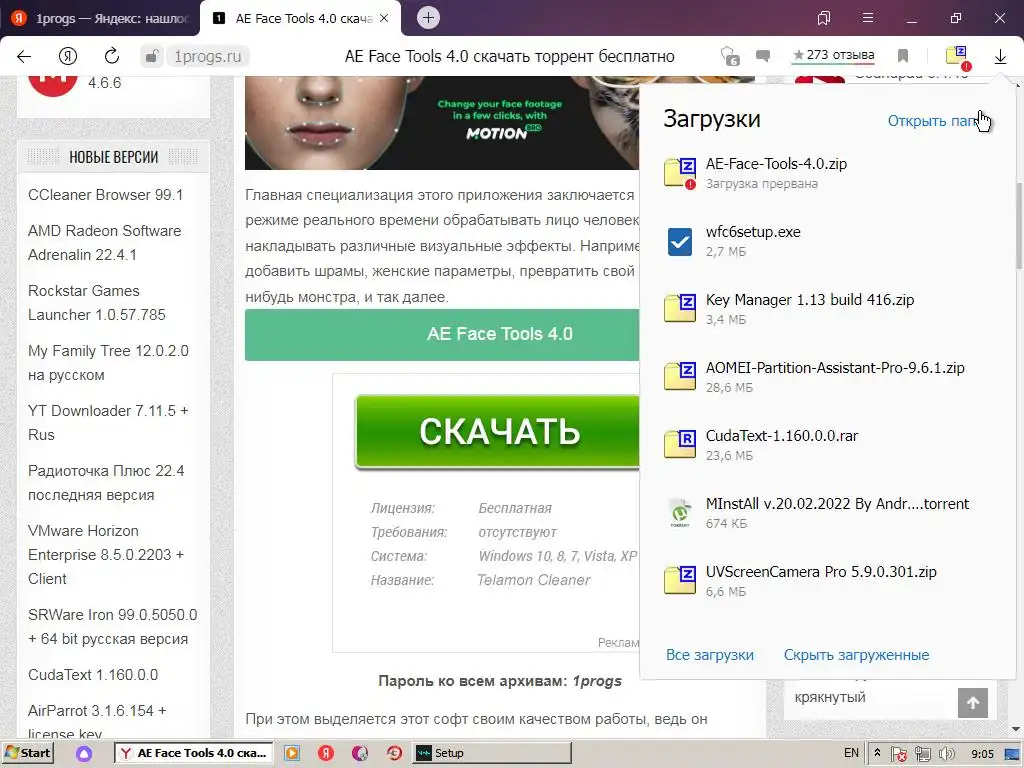Go back using the browser back arrow
Viewport: 1024px width, 768px height.
pyautogui.click(x=24, y=57)
